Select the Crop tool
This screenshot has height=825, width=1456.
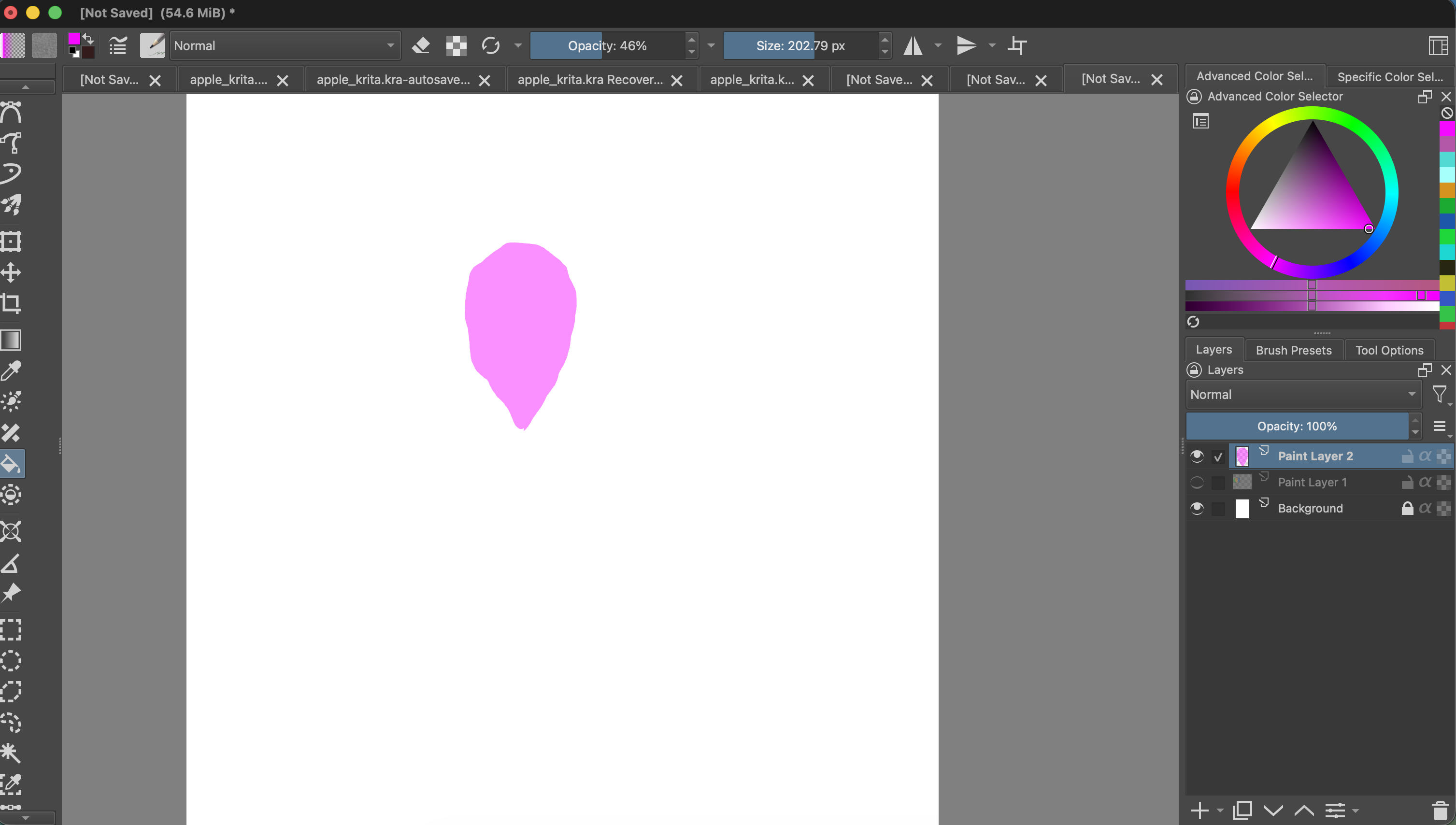11,303
